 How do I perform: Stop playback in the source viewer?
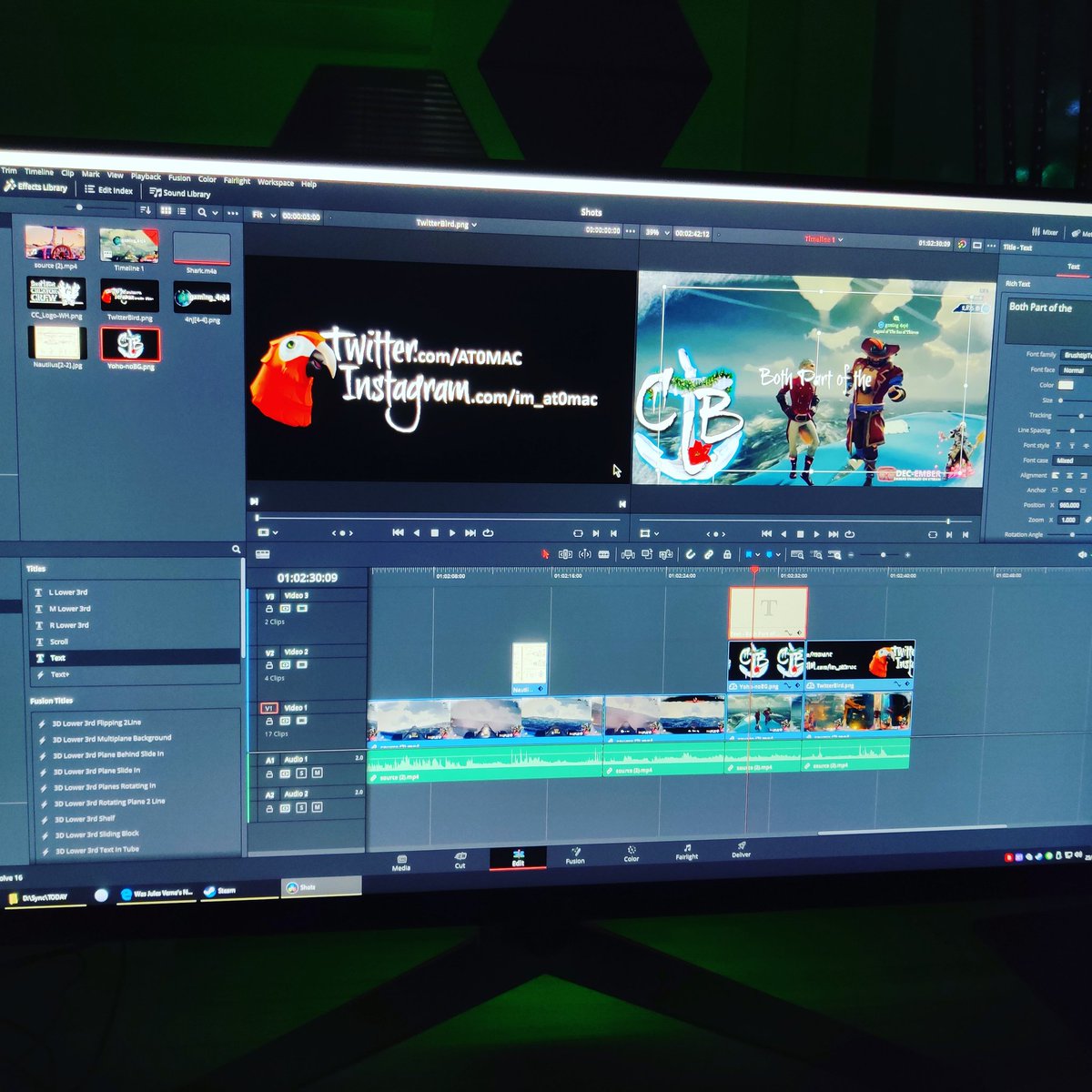point(434,532)
